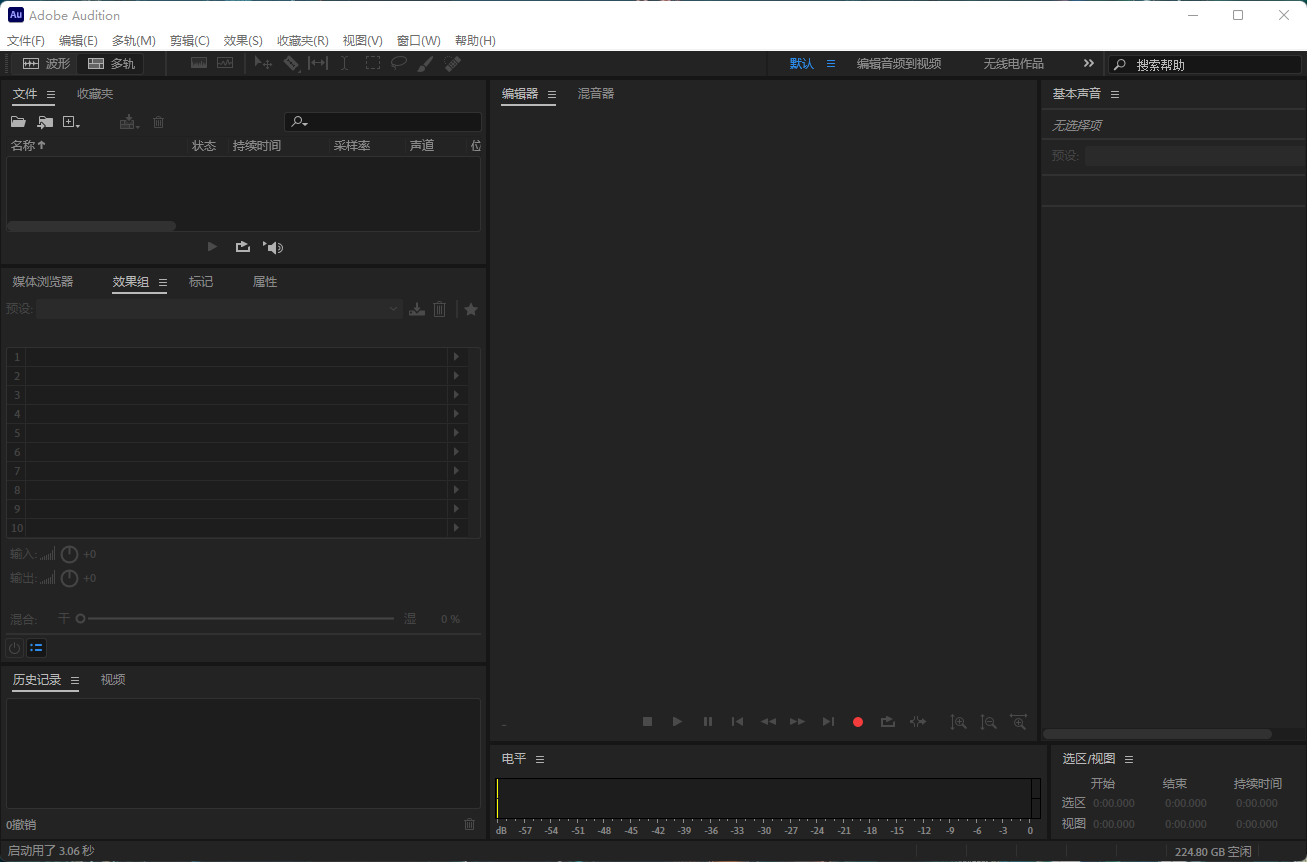Select the Move tool in toolbar
Image resolution: width=1307 pixels, height=862 pixels.
tap(263, 63)
